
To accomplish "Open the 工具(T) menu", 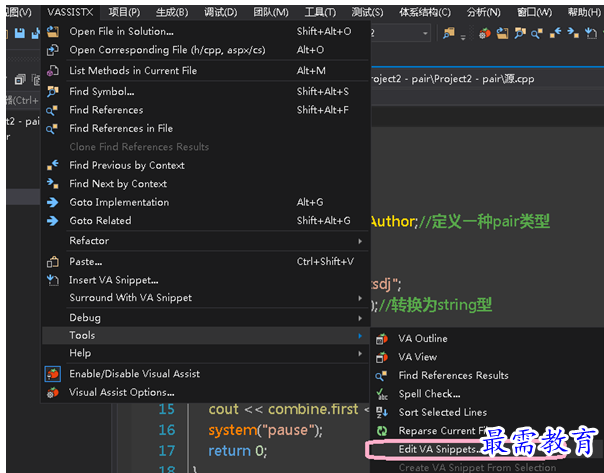I will (320, 12).
